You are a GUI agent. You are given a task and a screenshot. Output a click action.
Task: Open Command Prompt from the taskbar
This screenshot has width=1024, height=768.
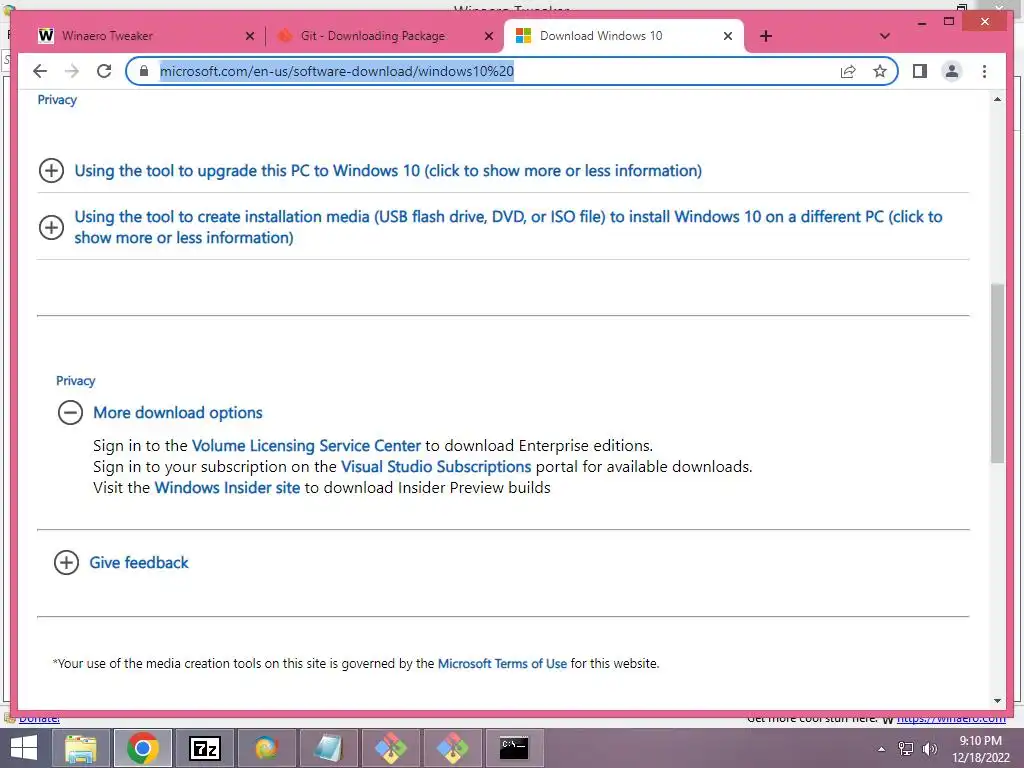514,748
